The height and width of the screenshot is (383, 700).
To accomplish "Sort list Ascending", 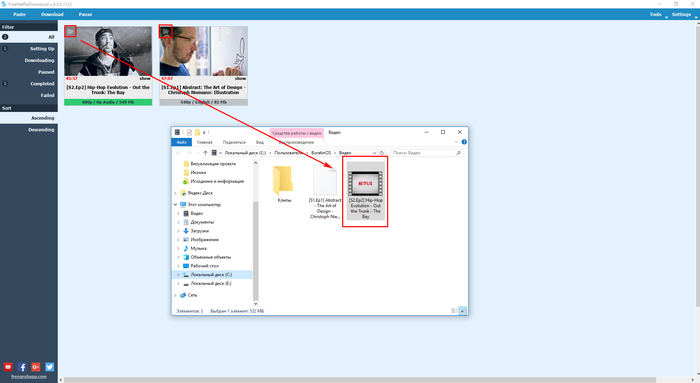I will [x=29, y=118].
